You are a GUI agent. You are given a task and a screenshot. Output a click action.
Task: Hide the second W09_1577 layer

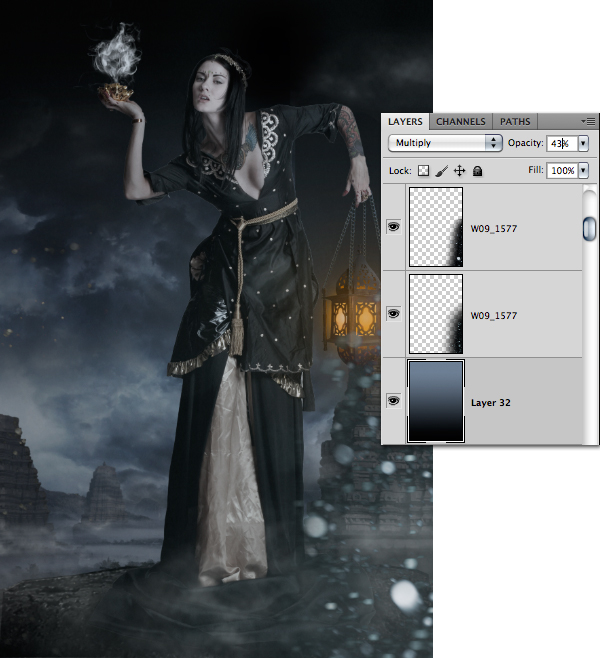393,314
